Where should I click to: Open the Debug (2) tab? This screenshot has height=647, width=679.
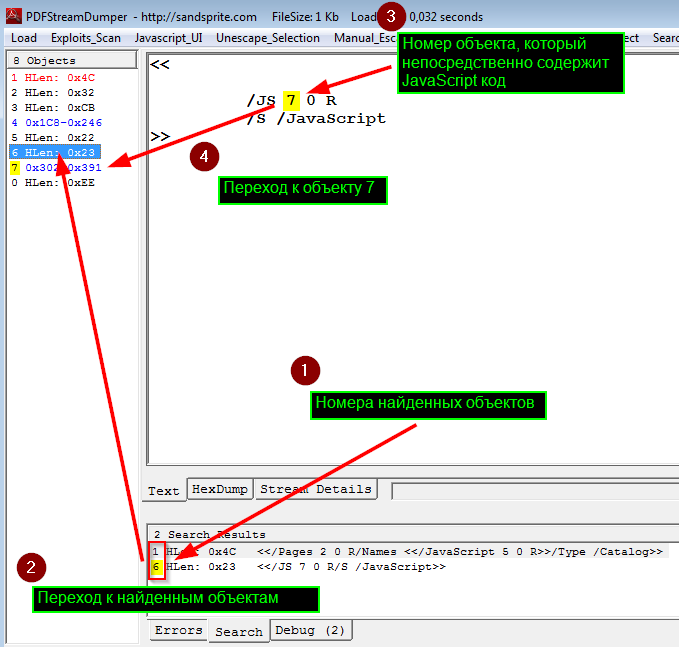[x=310, y=630]
